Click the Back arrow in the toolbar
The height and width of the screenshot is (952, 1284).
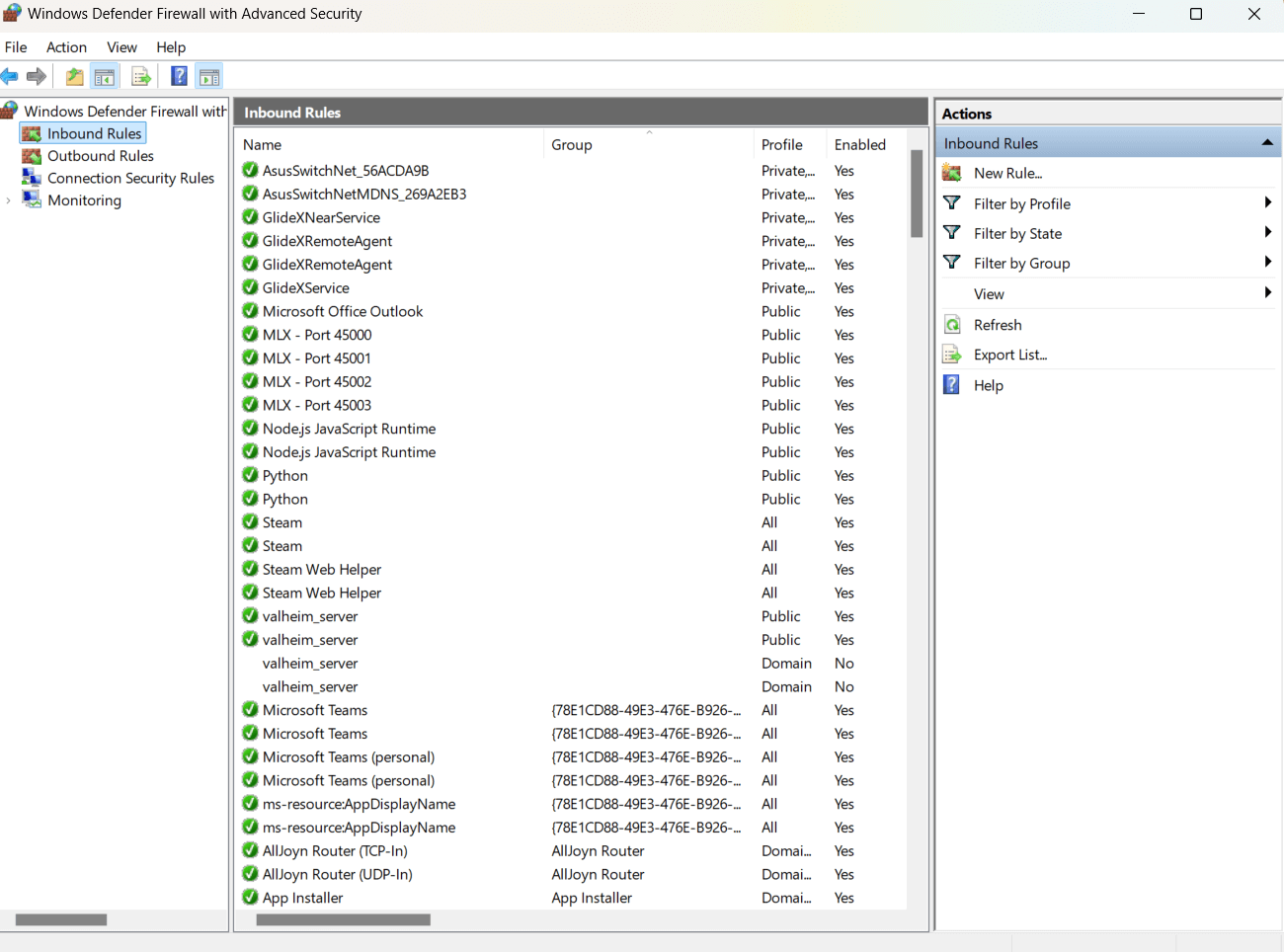(x=10, y=77)
